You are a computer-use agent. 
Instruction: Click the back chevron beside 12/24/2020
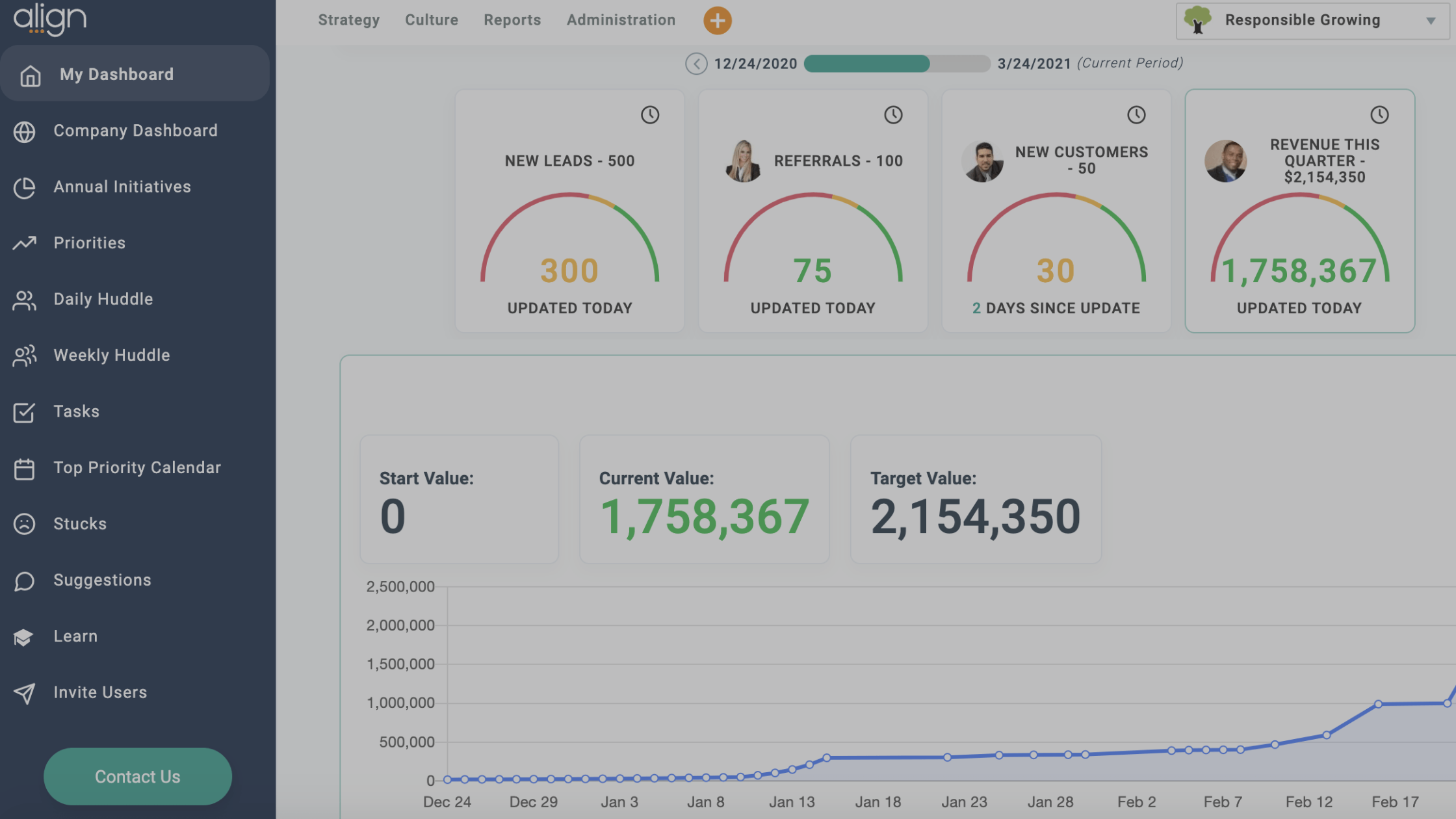point(695,63)
